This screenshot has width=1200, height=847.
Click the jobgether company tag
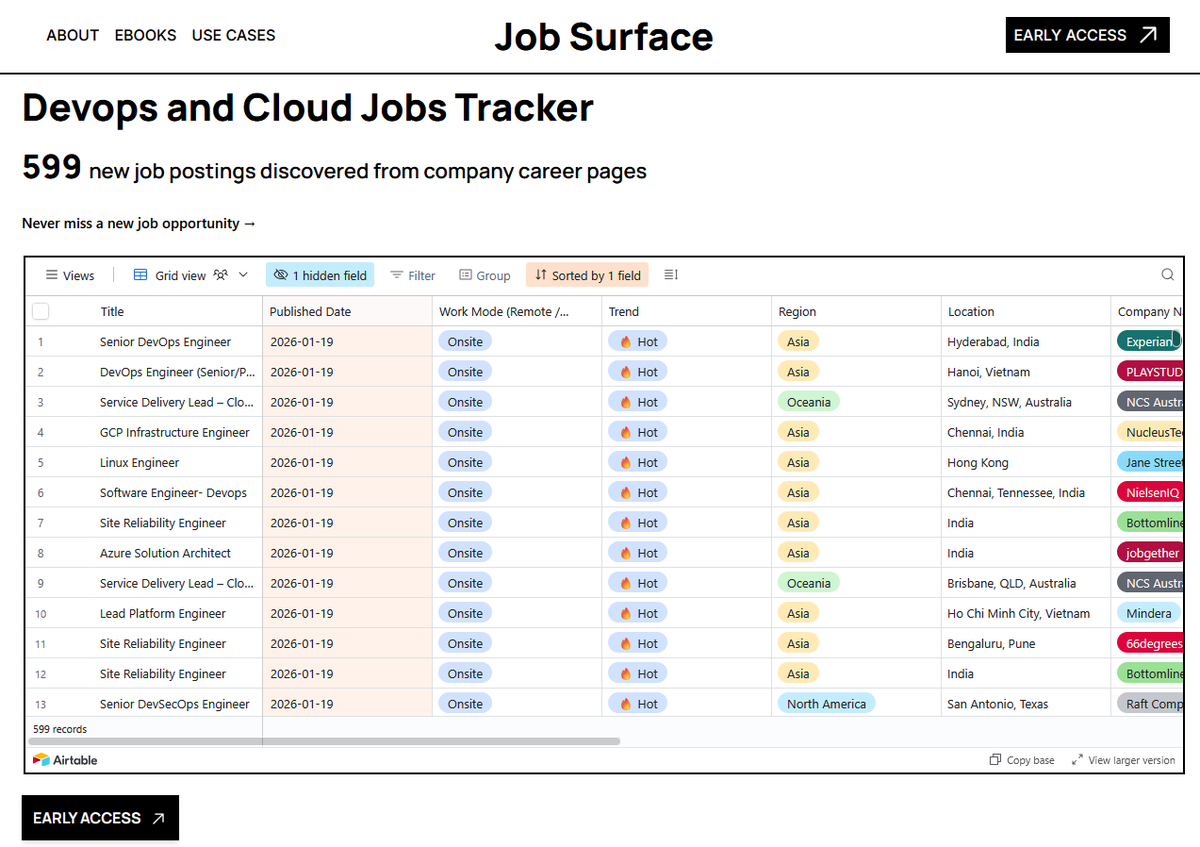[x=1152, y=553]
